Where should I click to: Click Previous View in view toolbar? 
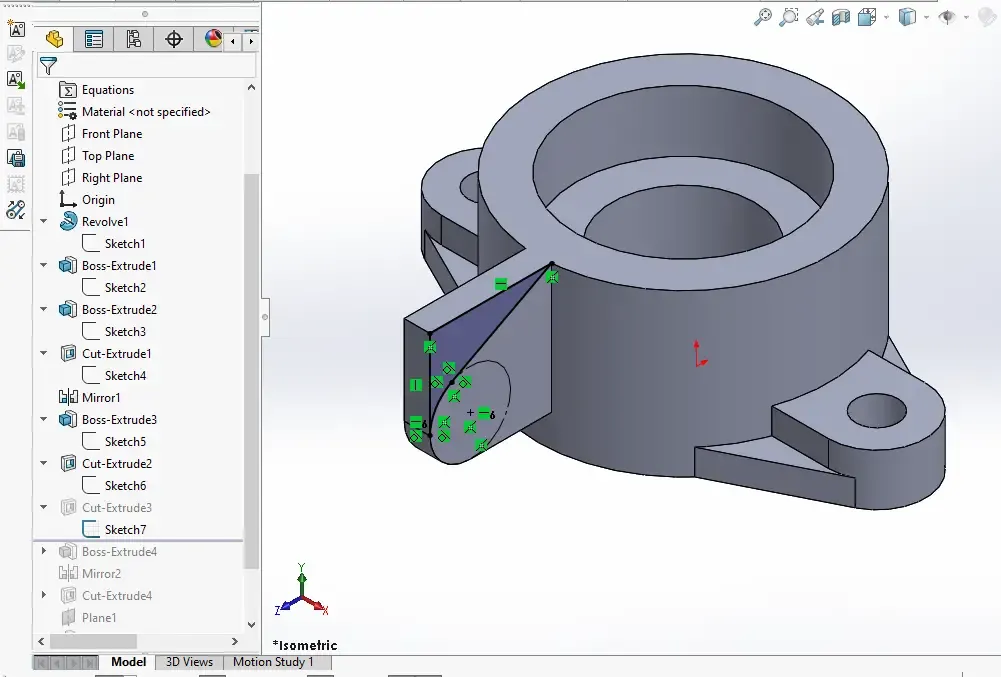click(815, 17)
